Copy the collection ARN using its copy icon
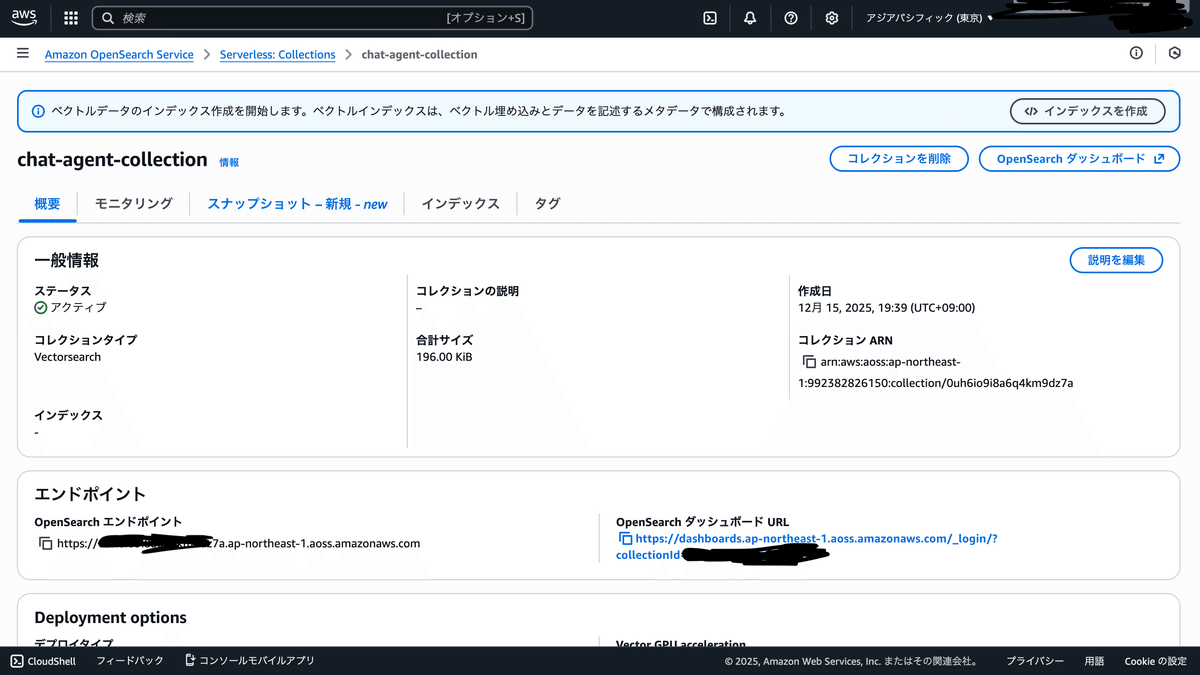 809,361
